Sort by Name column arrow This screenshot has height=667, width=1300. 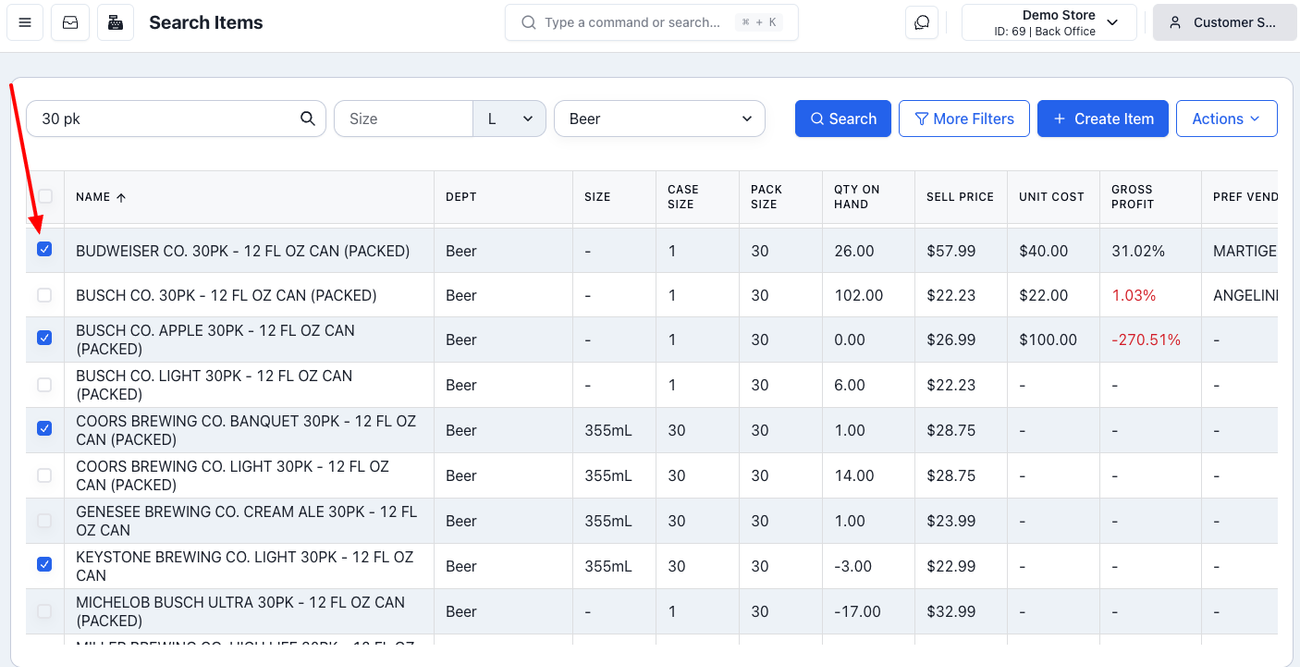[x=121, y=197]
